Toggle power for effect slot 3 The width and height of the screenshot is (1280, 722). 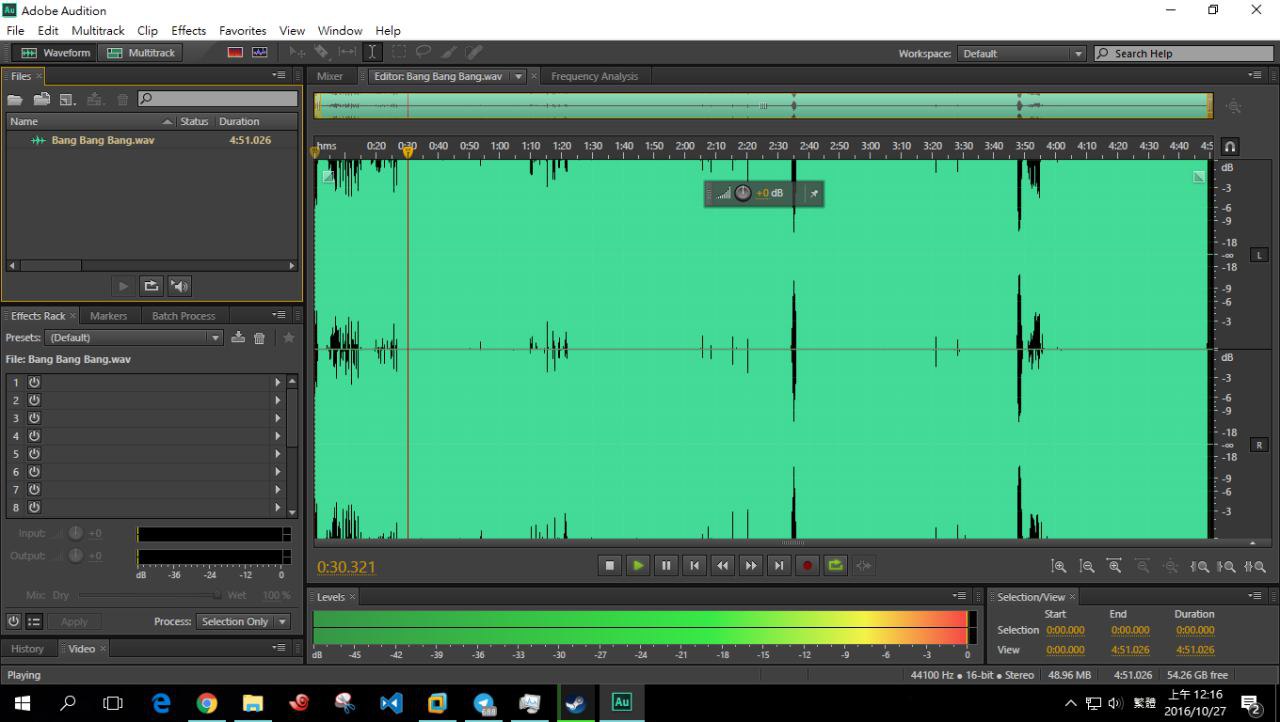click(34, 418)
